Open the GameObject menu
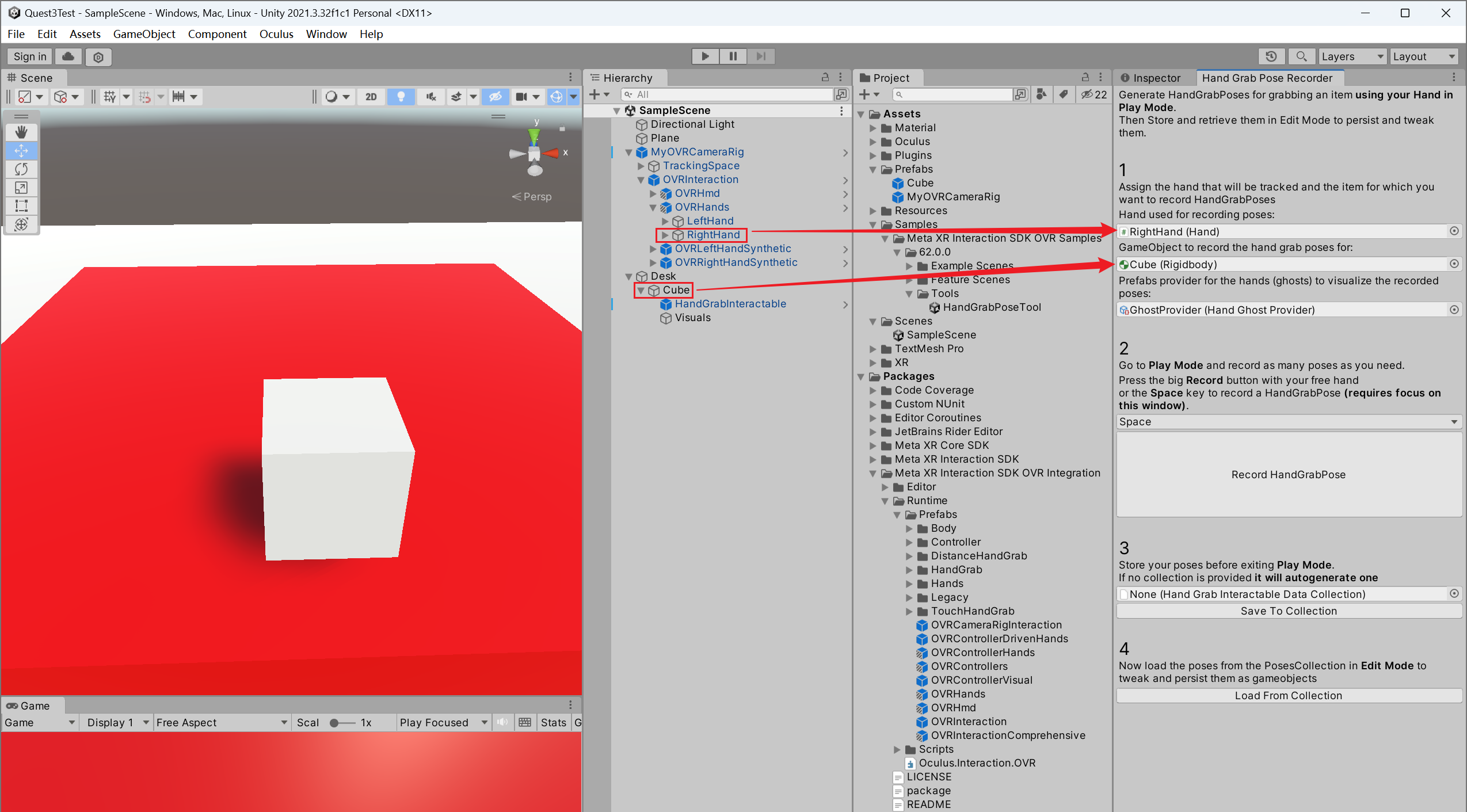This screenshot has width=1467, height=812. click(x=144, y=34)
